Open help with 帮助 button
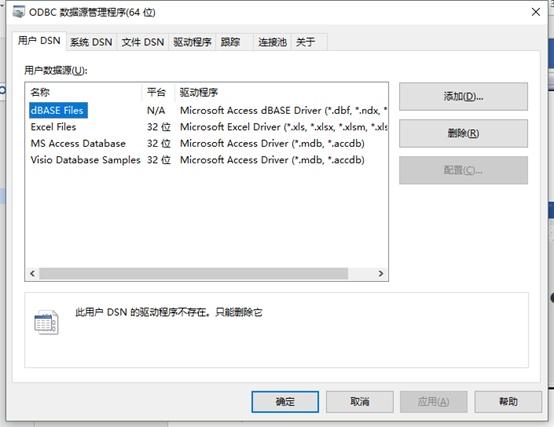Image resolution: width=554 pixels, height=427 pixels. coord(508,402)
